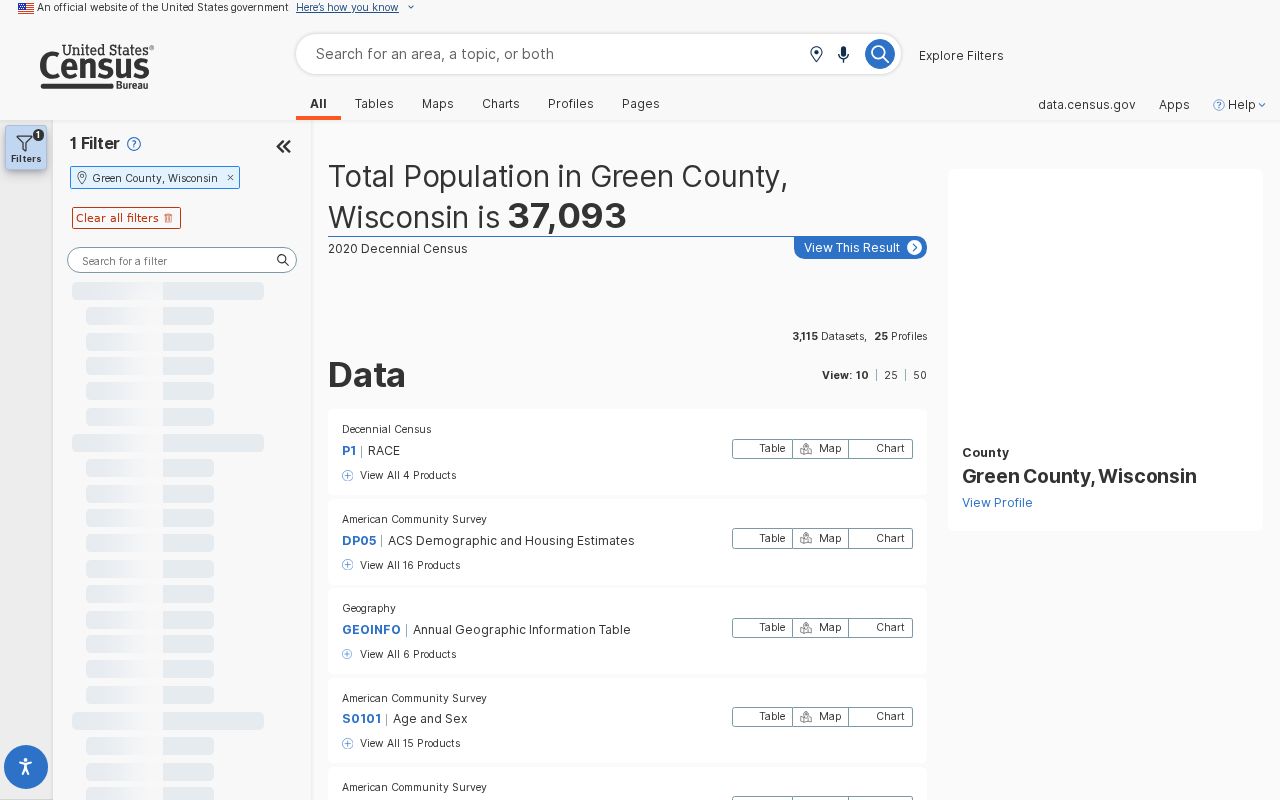
Task: Click the Table button for P1 RACE
Action: [x=762, y=449]
